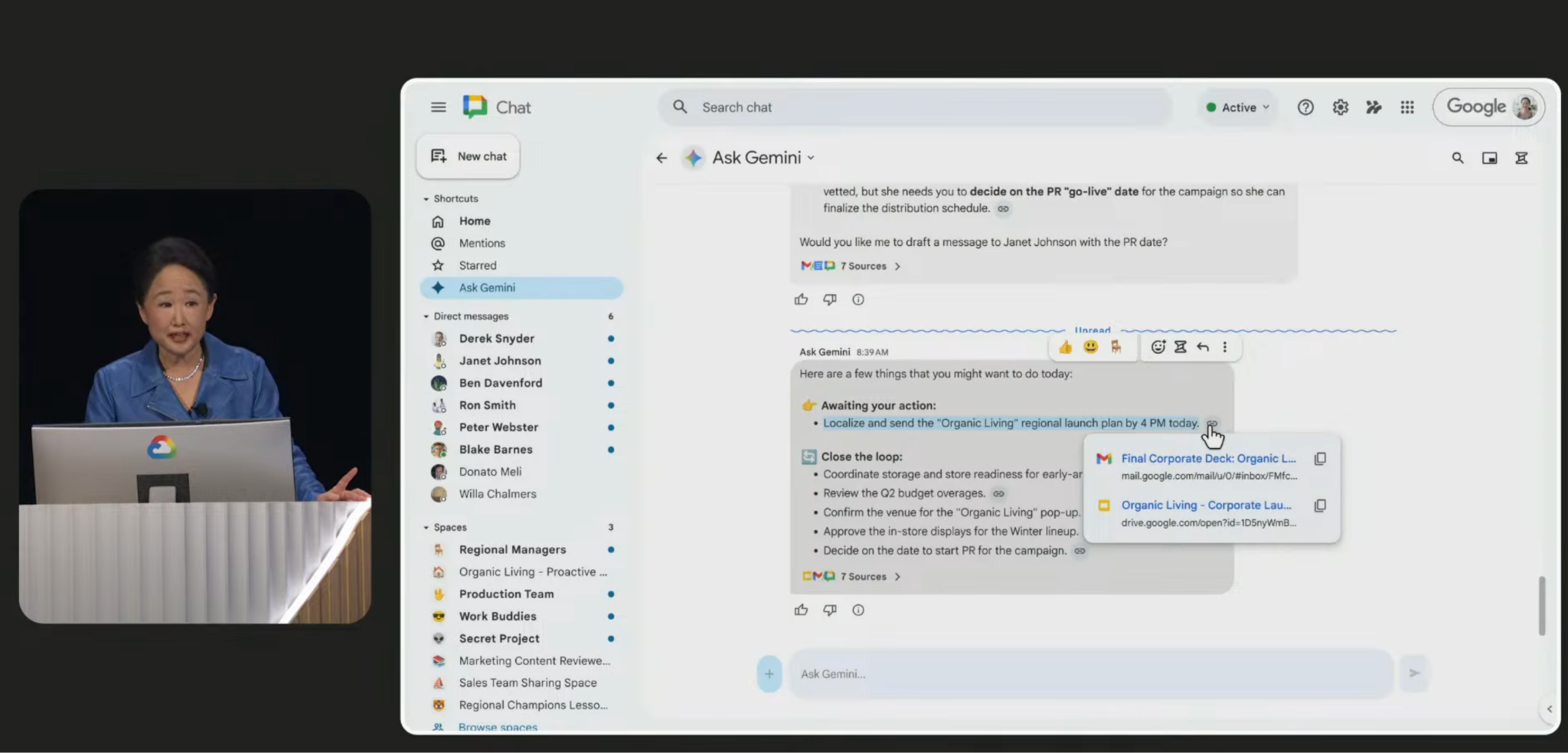The height and width of the screenshot is (753, 1568).
Task: Open the Google apps grid
Action: click(x=1407, y=107)
